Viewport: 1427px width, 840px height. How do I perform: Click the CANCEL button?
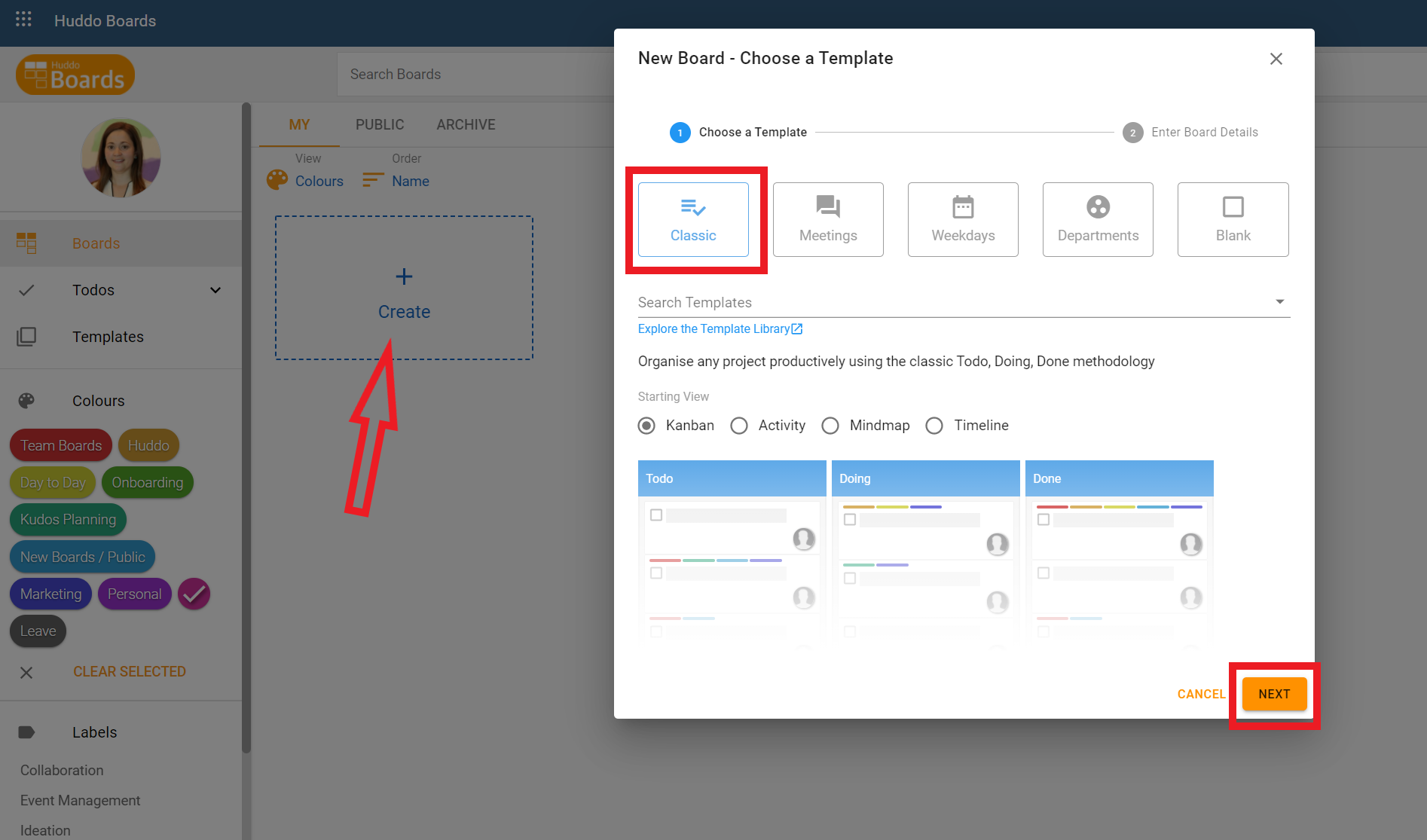[1201, 694]
